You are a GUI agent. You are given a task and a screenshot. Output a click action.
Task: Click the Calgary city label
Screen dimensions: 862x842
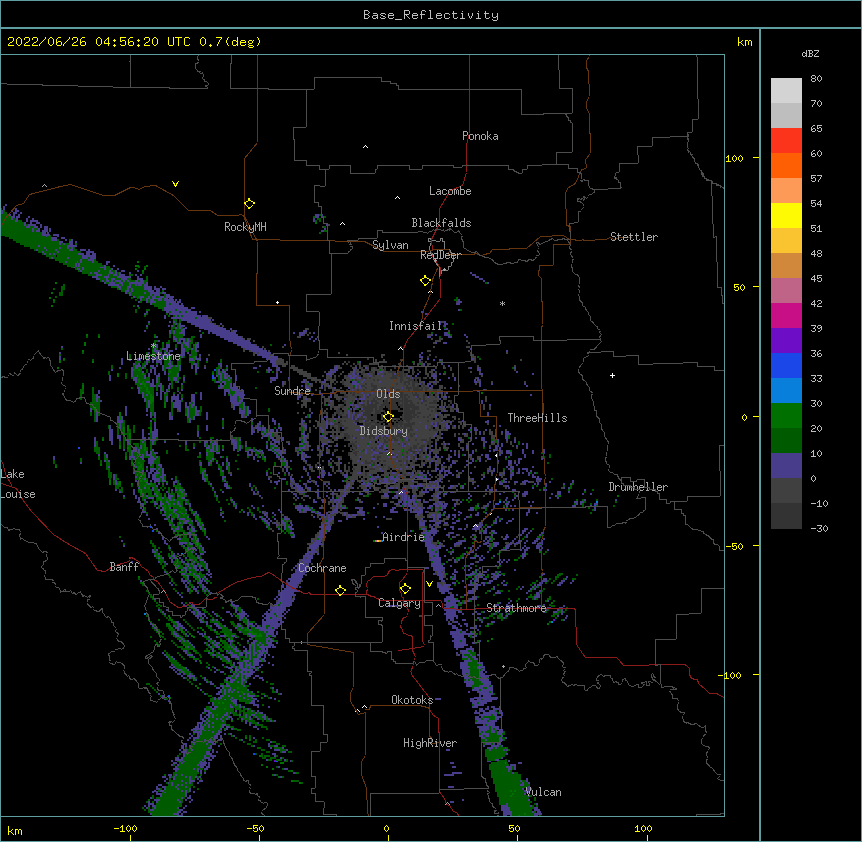click(x=399, y=603)
